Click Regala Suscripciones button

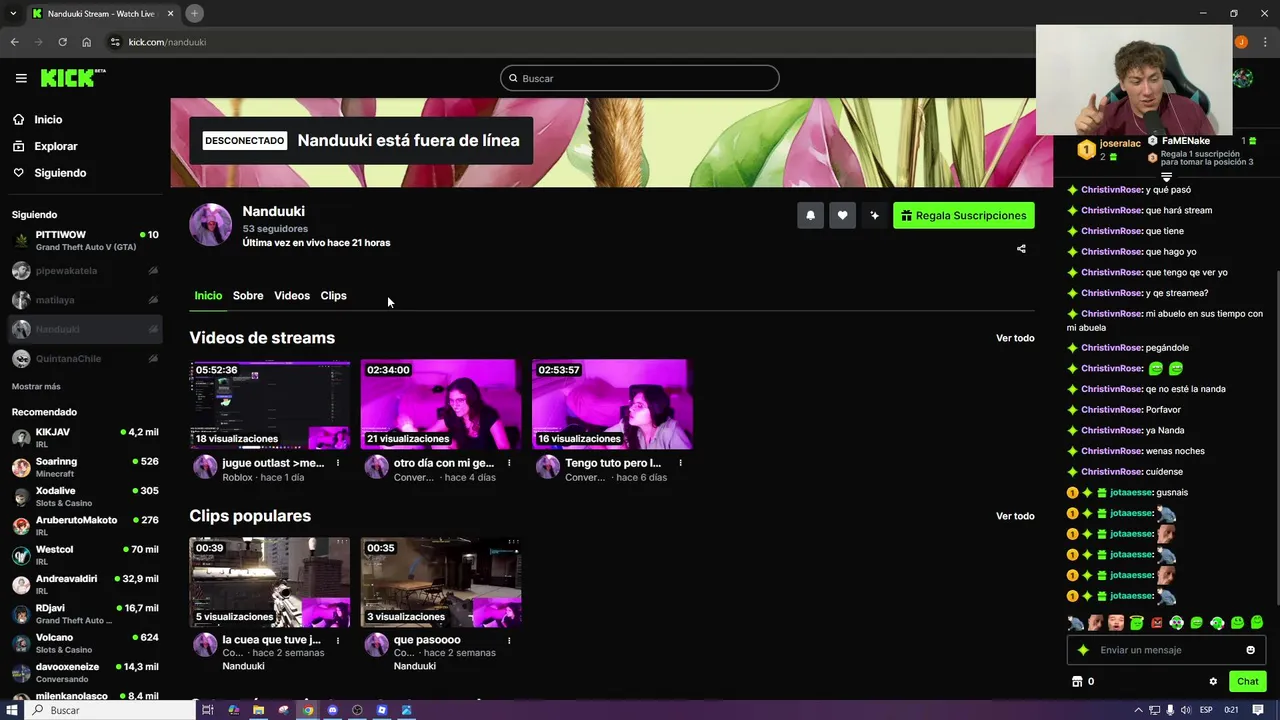tap(963, 215)
